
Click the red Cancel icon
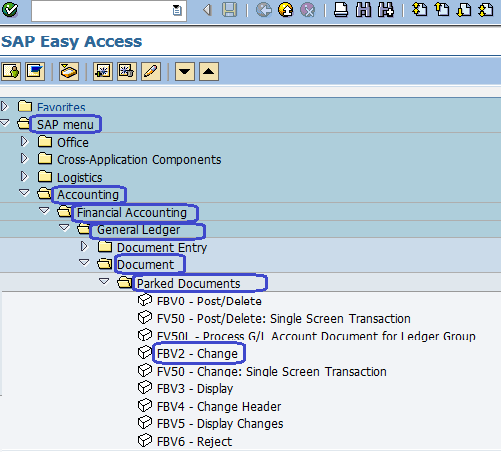(x=308, y=10)
